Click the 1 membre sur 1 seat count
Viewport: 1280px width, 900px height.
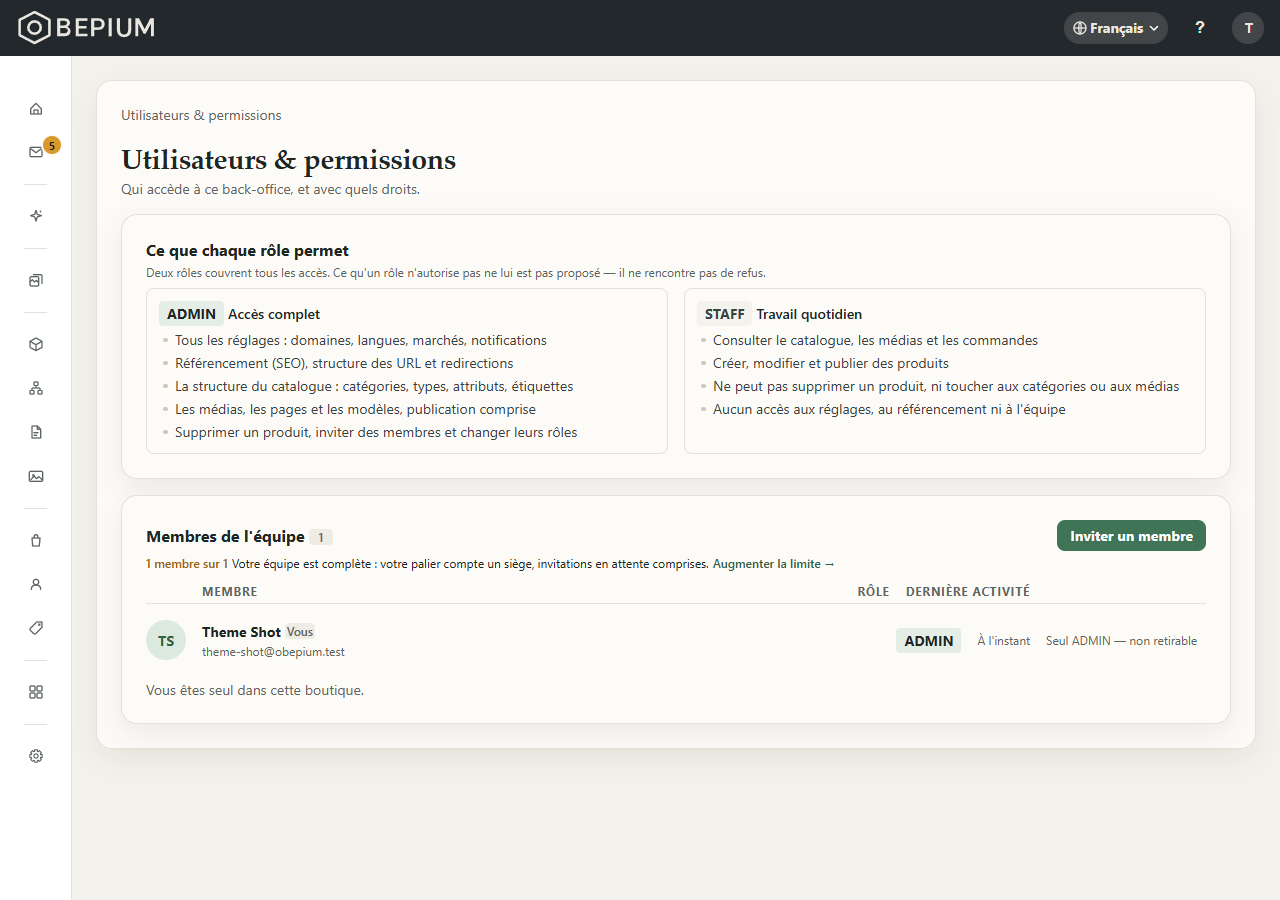point(187,564)
